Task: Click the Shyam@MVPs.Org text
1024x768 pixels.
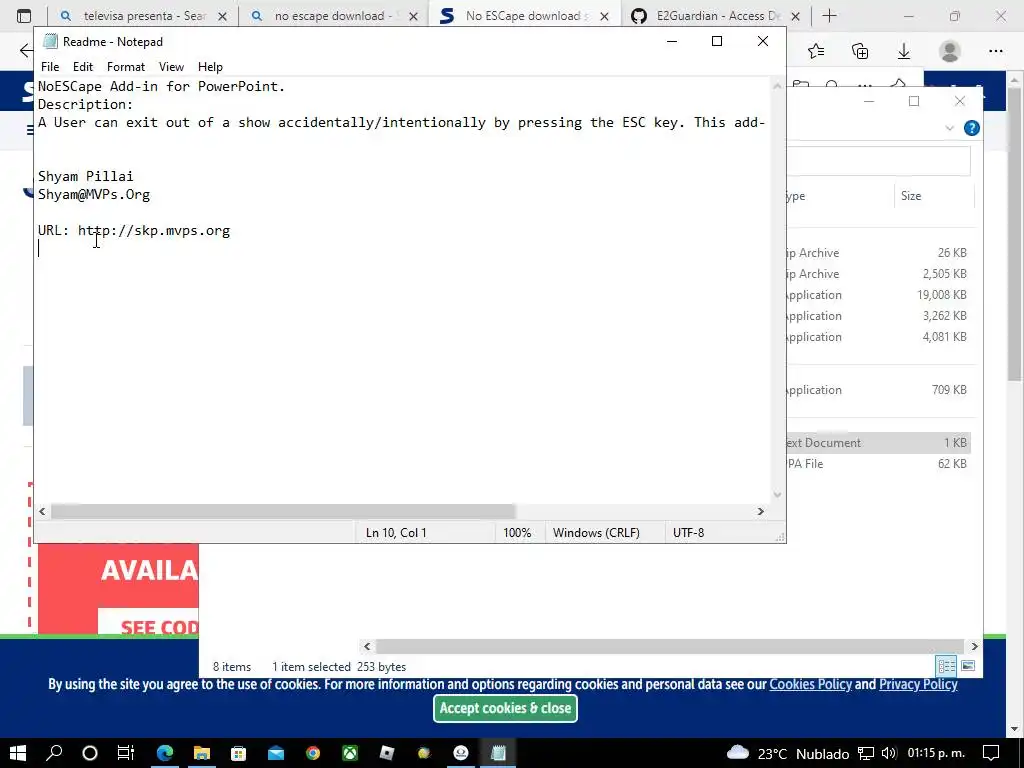Action: tap(94, 195)
